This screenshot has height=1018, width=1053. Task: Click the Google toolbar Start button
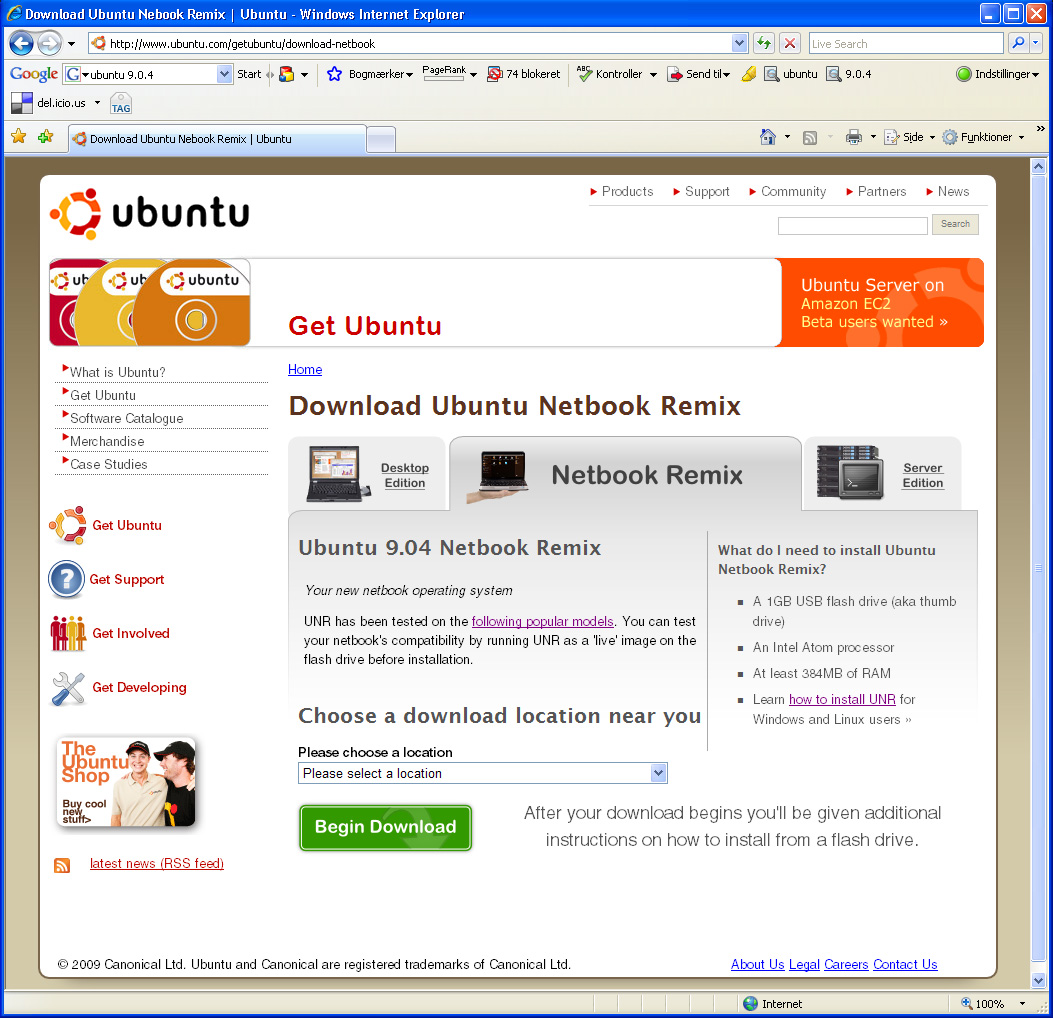(248, 74)
